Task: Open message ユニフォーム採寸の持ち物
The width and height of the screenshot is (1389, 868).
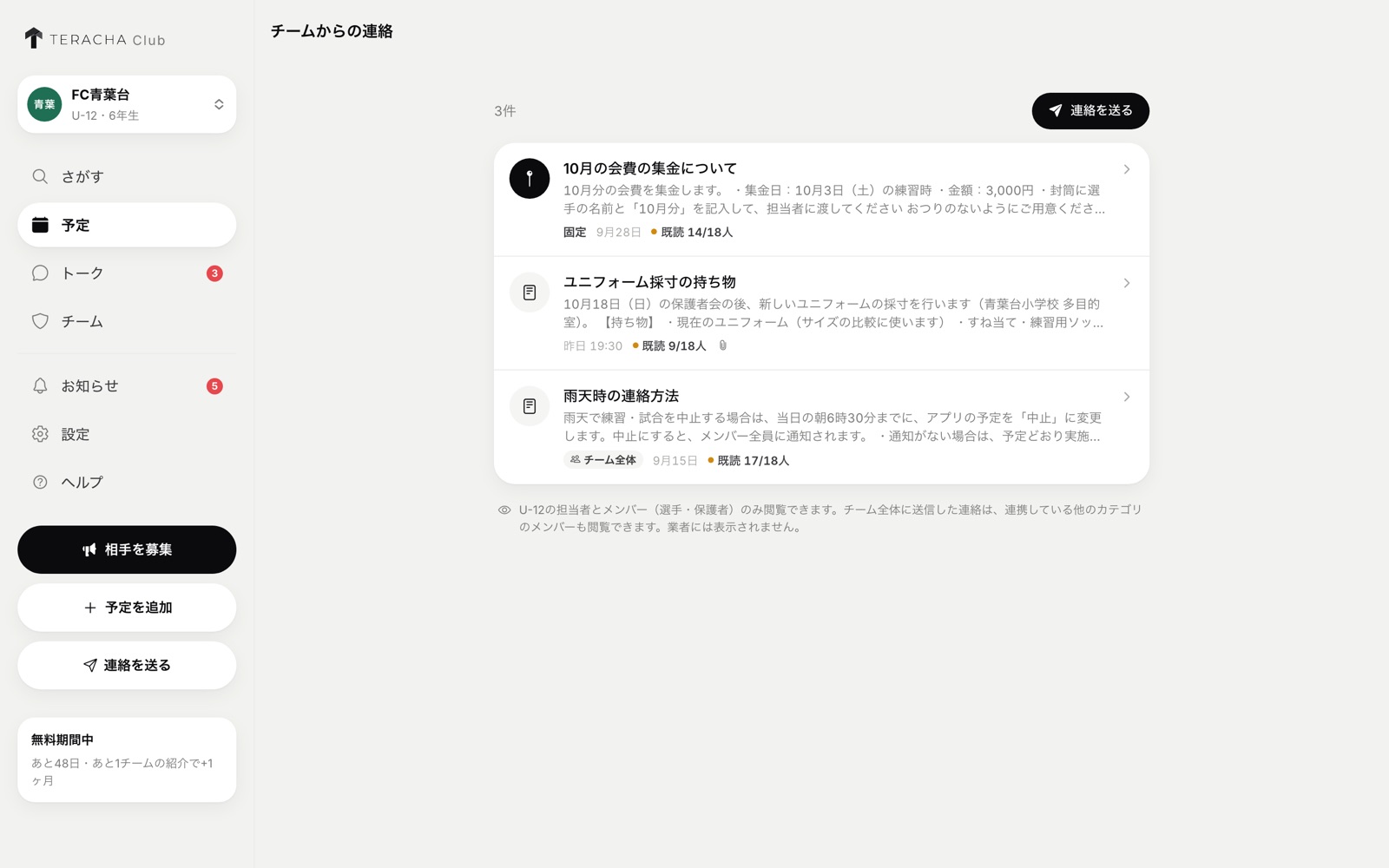Action: pyautogui.click(x=821, y=313)
